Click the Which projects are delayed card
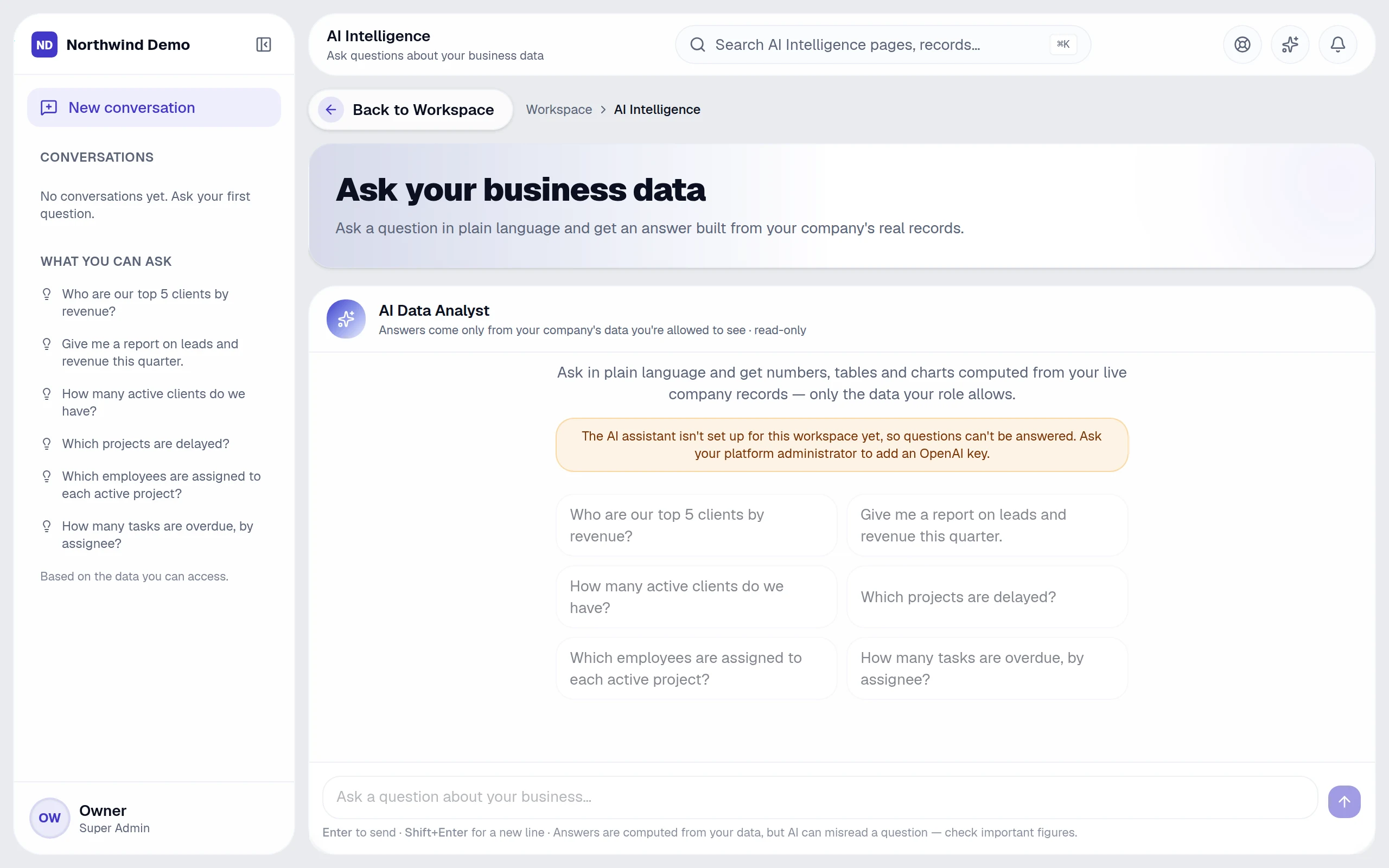1389x868 pixels. [x=987, y=597]
